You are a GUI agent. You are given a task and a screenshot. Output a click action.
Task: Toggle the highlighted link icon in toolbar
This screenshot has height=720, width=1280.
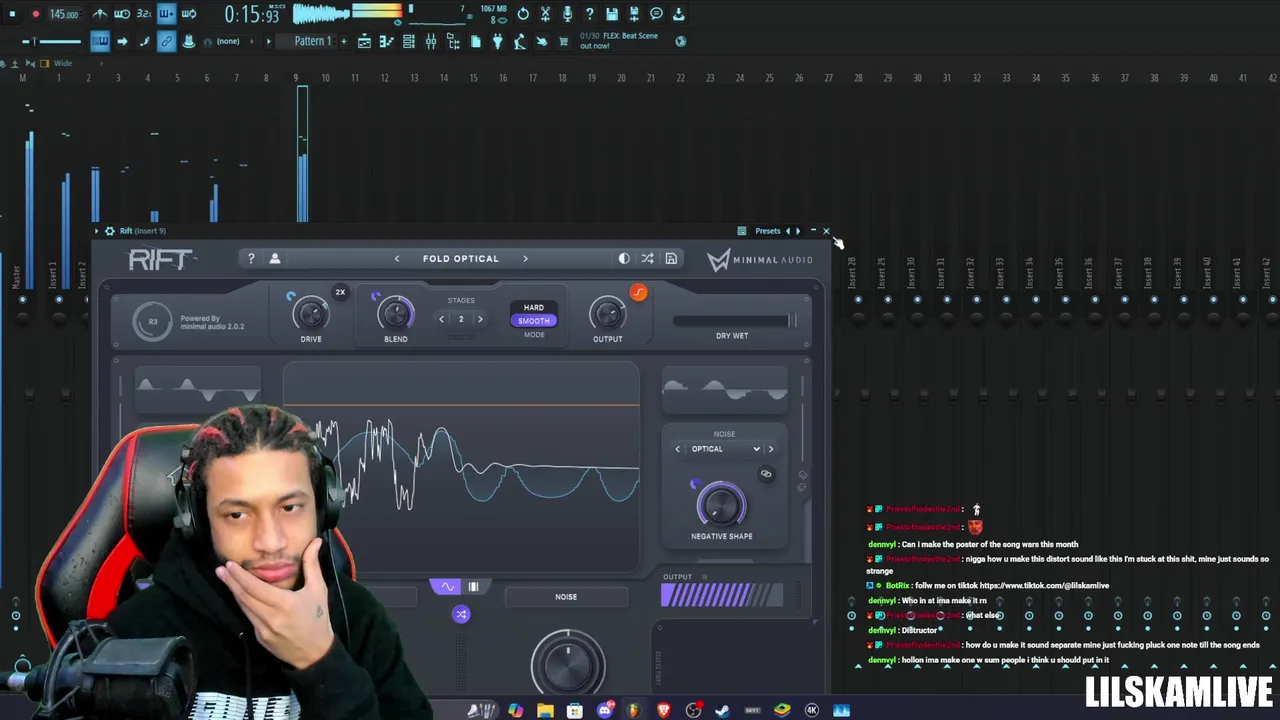tap(166, 41)
